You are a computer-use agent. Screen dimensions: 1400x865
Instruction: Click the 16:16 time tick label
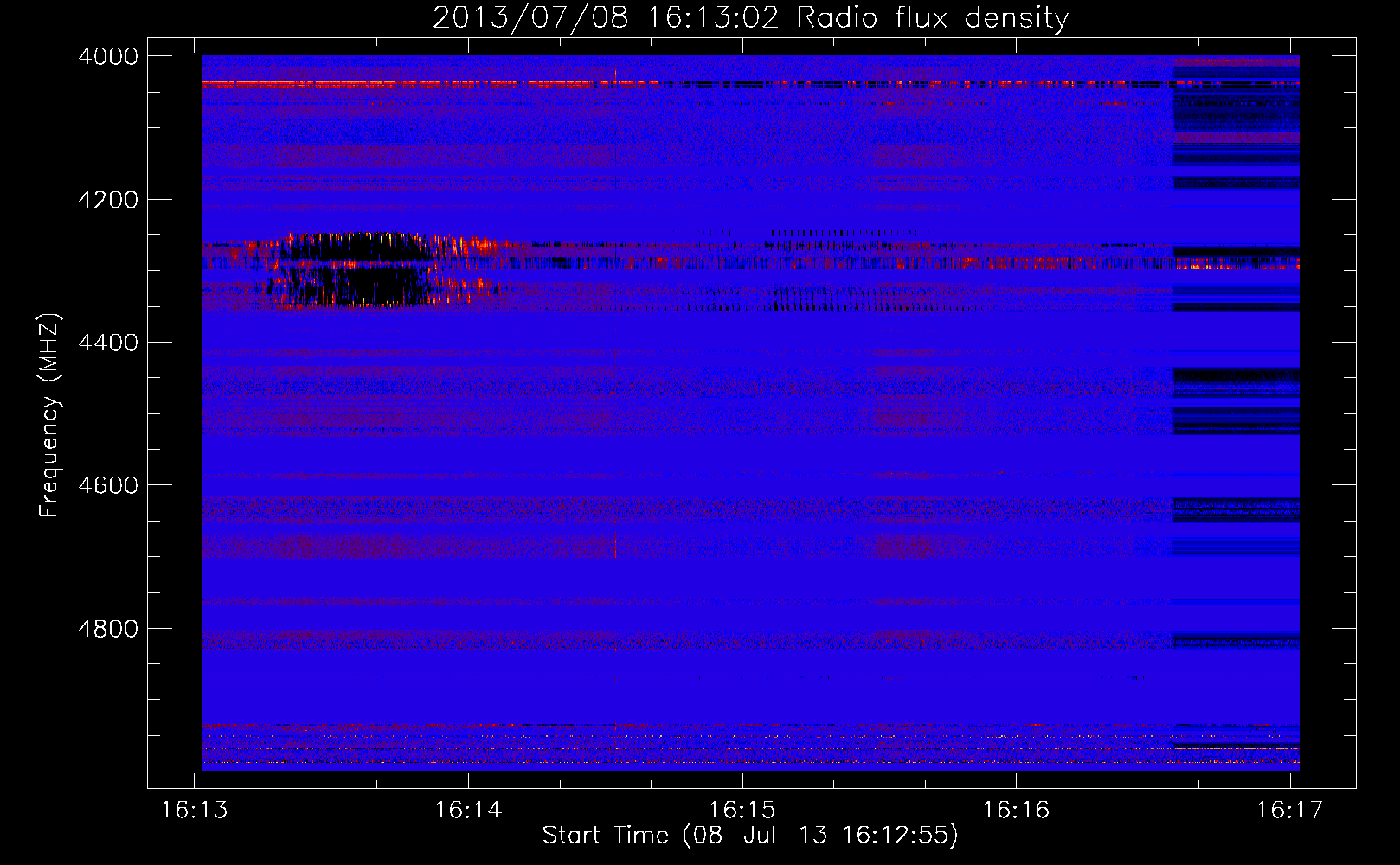point(1016,810)
